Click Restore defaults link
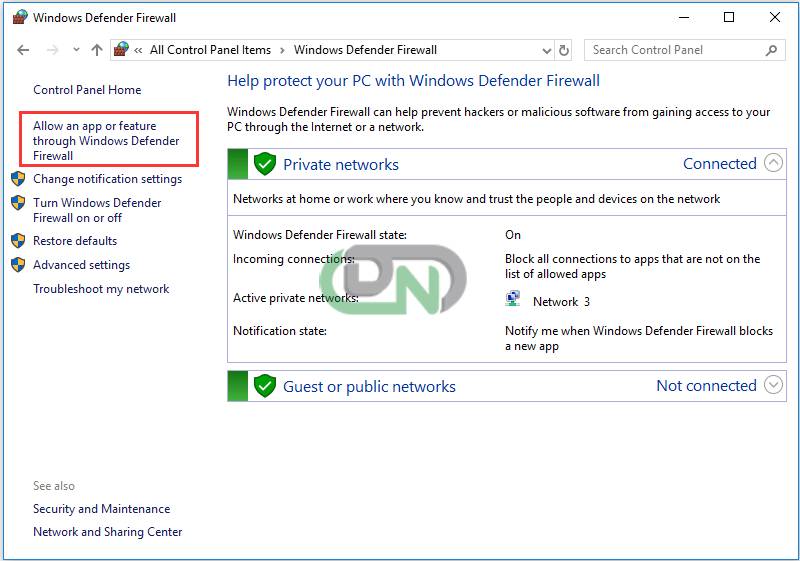 [x=75, y=241]
